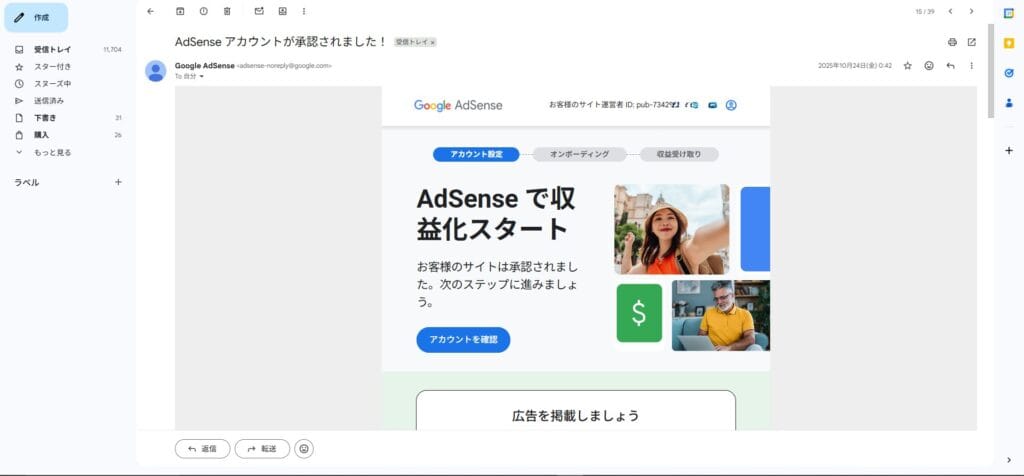This screenshot has width=1024, height=476.
Task: Archive this AdSense email
Action: pyautogui.click(x=180, y=11)
